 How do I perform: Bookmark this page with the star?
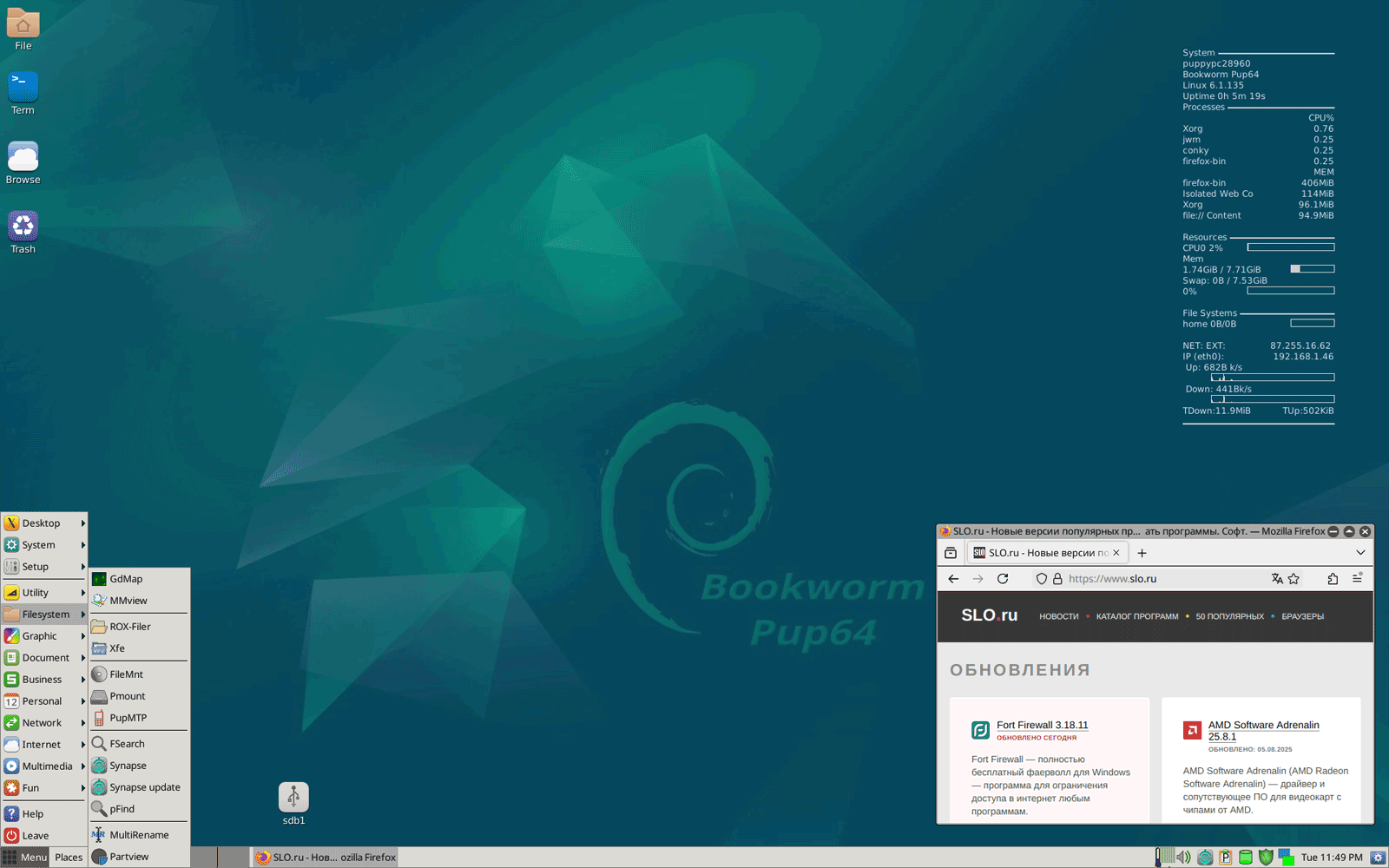click(1294, 579)
